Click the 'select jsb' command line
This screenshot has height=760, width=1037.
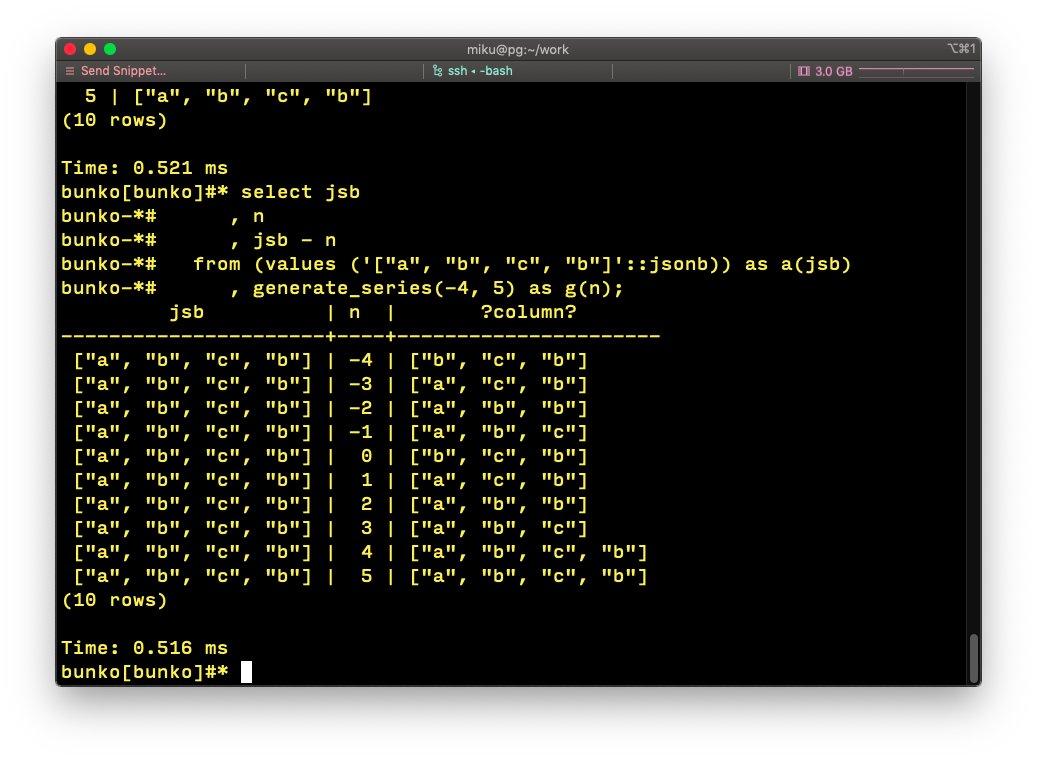point(300,192)
